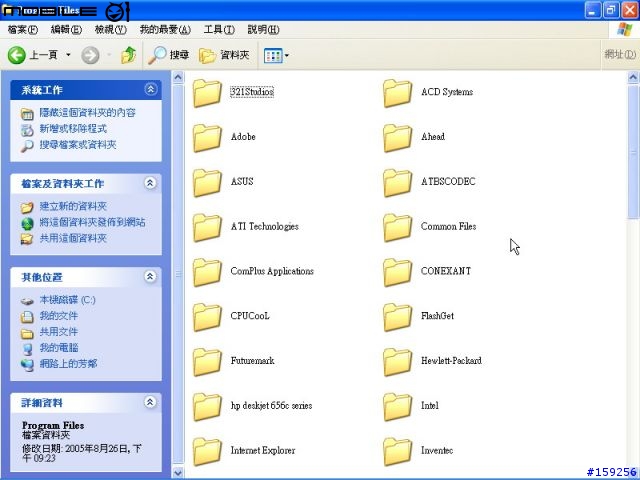Click 將這個資料夾發佈到網站 link

tap(92, 222)
